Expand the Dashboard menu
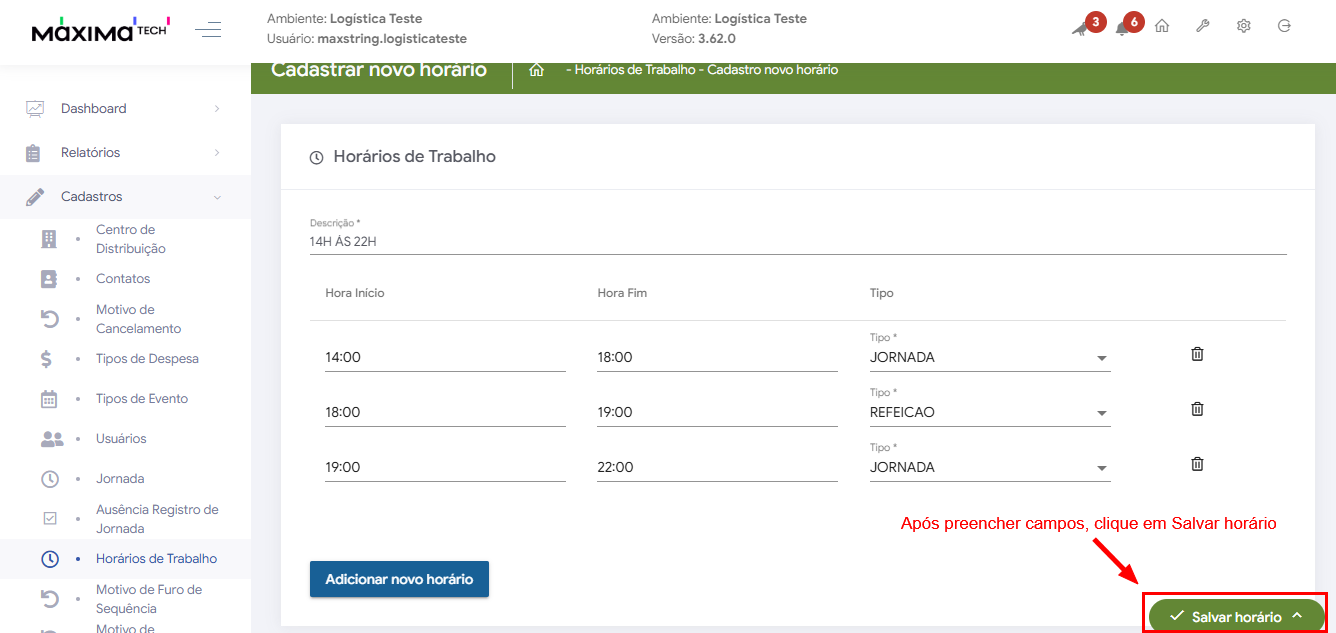 coord(125,108)
